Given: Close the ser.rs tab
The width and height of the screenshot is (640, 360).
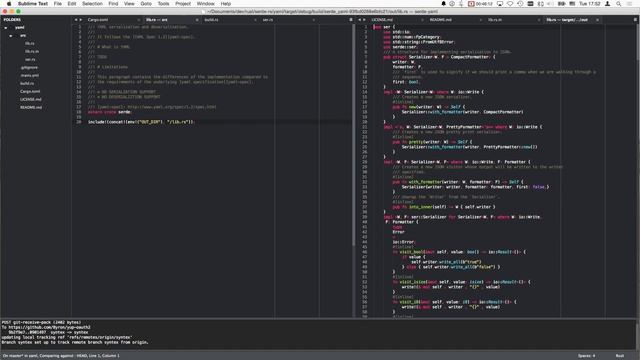Looking at the screenshot, I should coord(314,20).
